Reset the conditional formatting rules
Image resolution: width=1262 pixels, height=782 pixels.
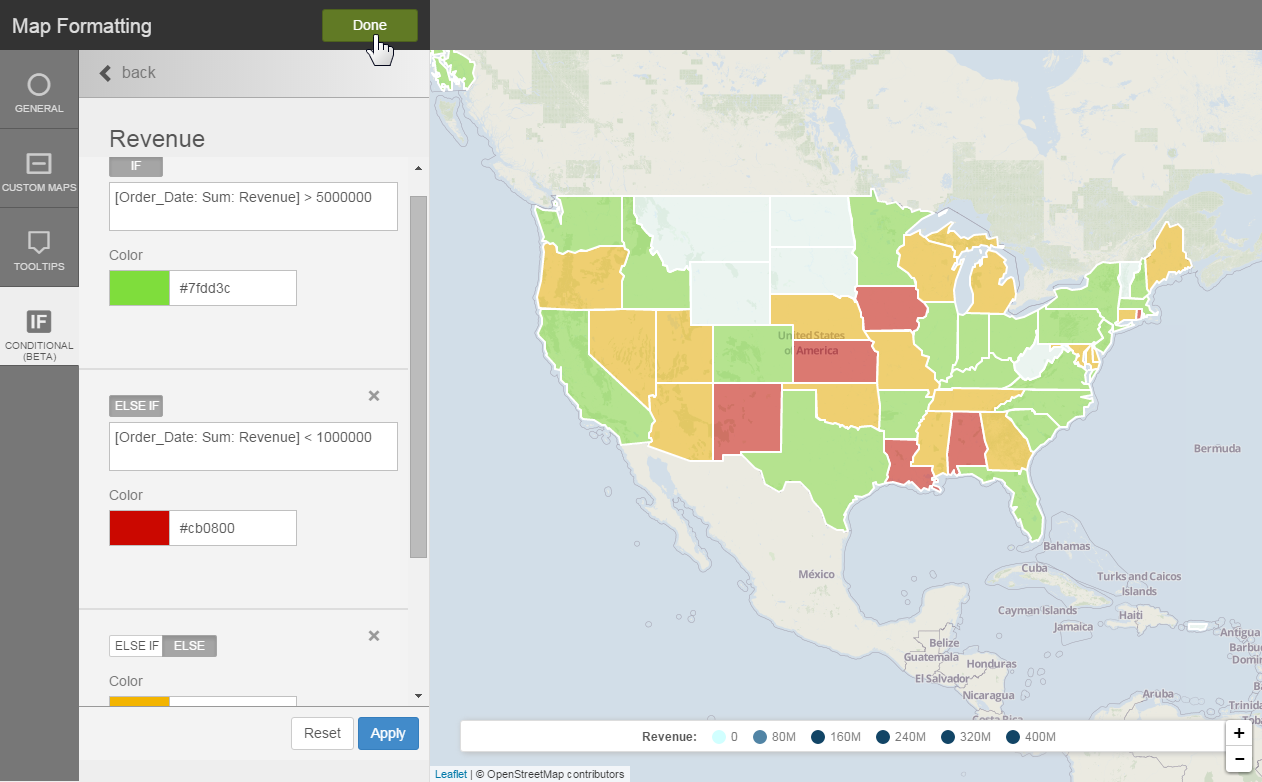point(322,733)
